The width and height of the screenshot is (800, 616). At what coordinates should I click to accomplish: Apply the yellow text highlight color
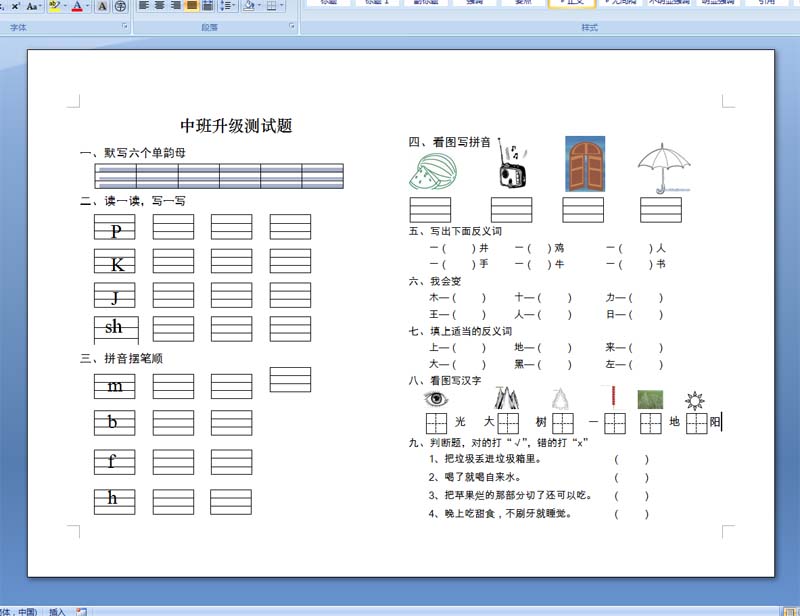[55, 6]
